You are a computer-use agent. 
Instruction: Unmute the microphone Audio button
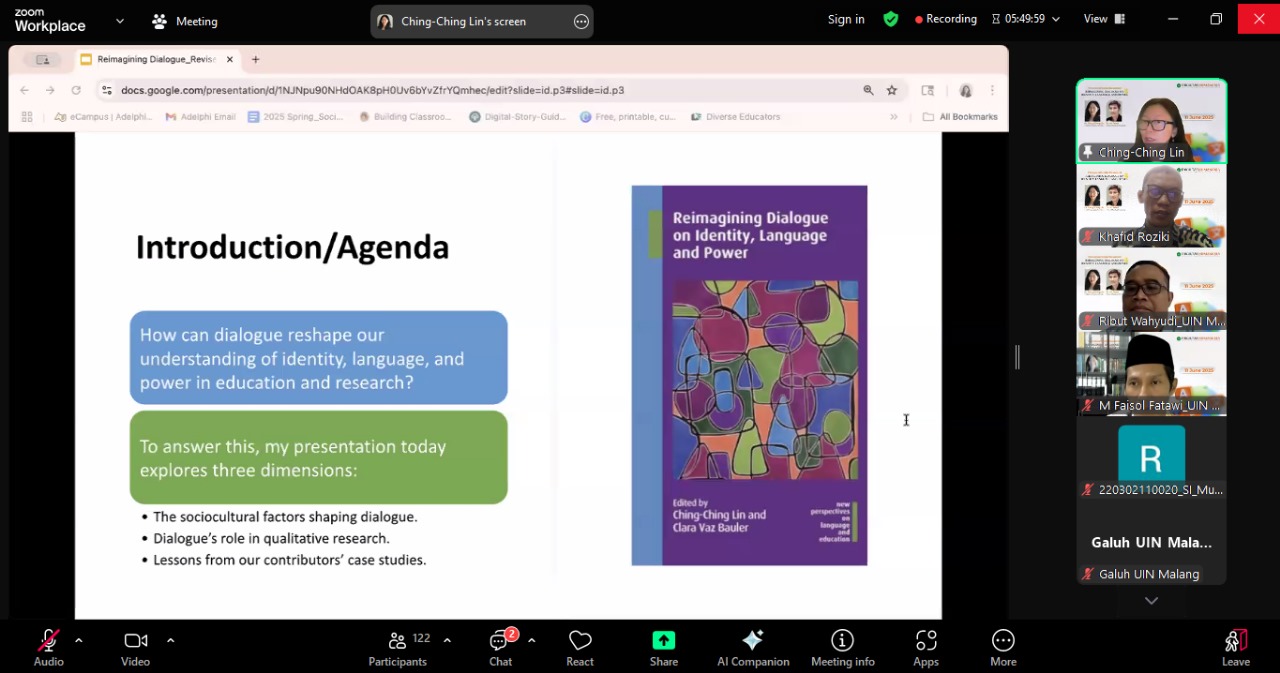(48, 647)
